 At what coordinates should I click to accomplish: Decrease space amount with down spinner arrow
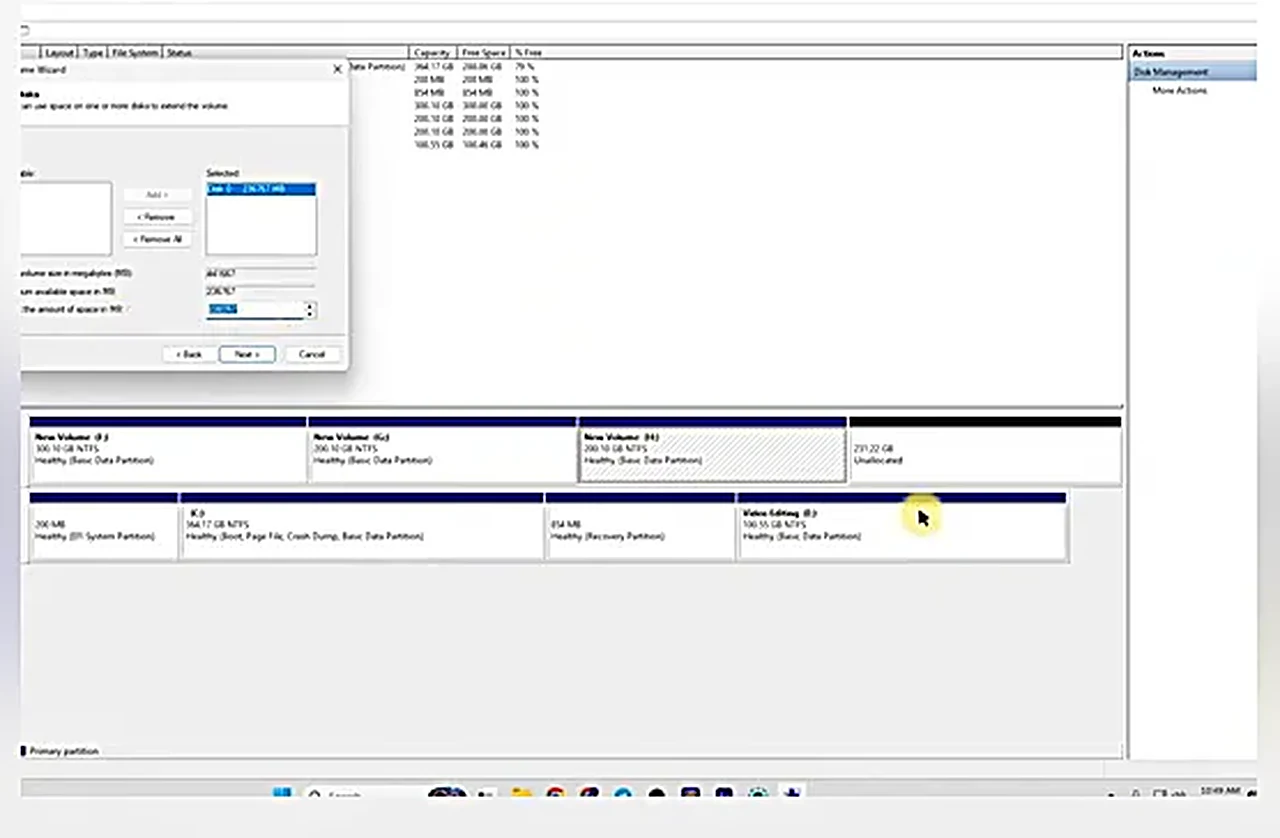[310, 315]
